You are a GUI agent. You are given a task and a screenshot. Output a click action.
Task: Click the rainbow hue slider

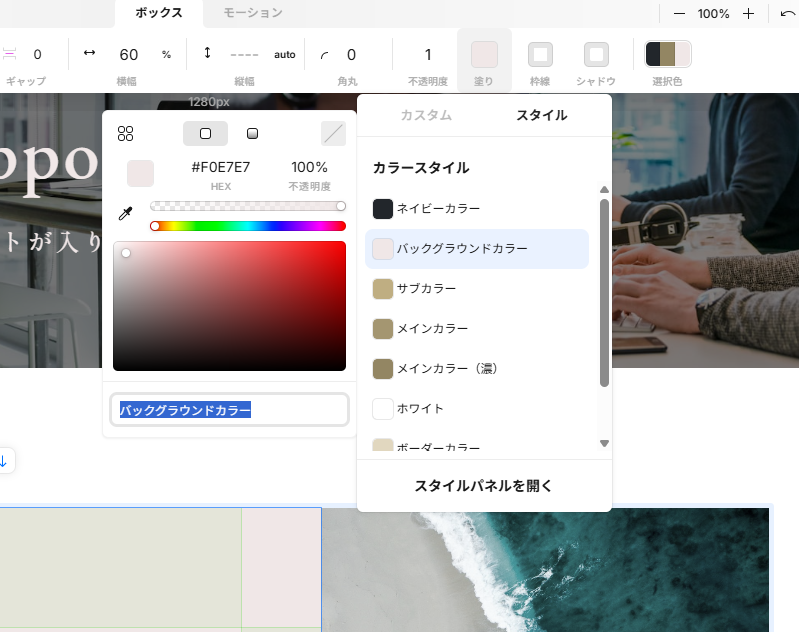click(247, 226)
